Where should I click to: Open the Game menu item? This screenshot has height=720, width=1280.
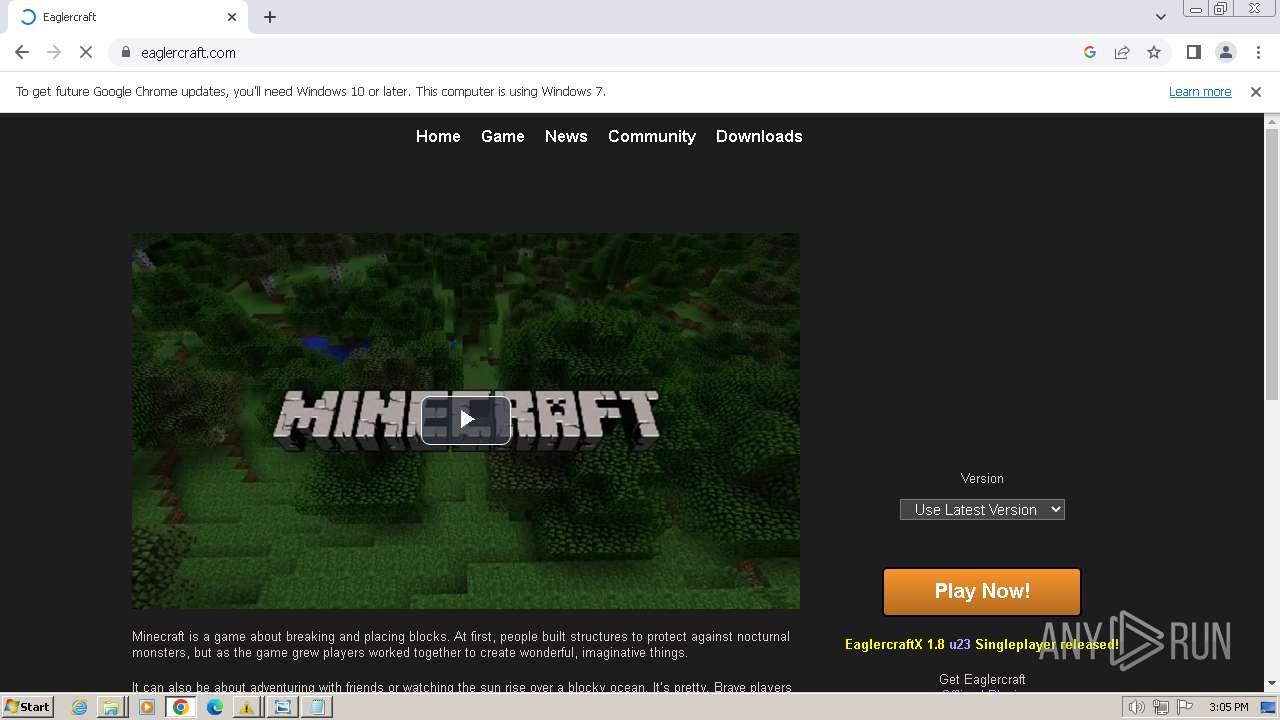click(x=503, y=136)
